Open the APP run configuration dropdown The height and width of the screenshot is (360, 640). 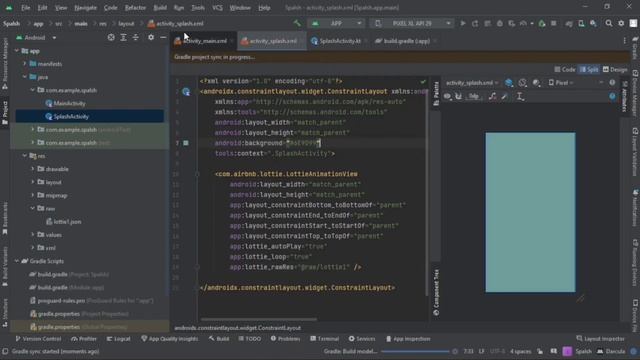[337, 23]
